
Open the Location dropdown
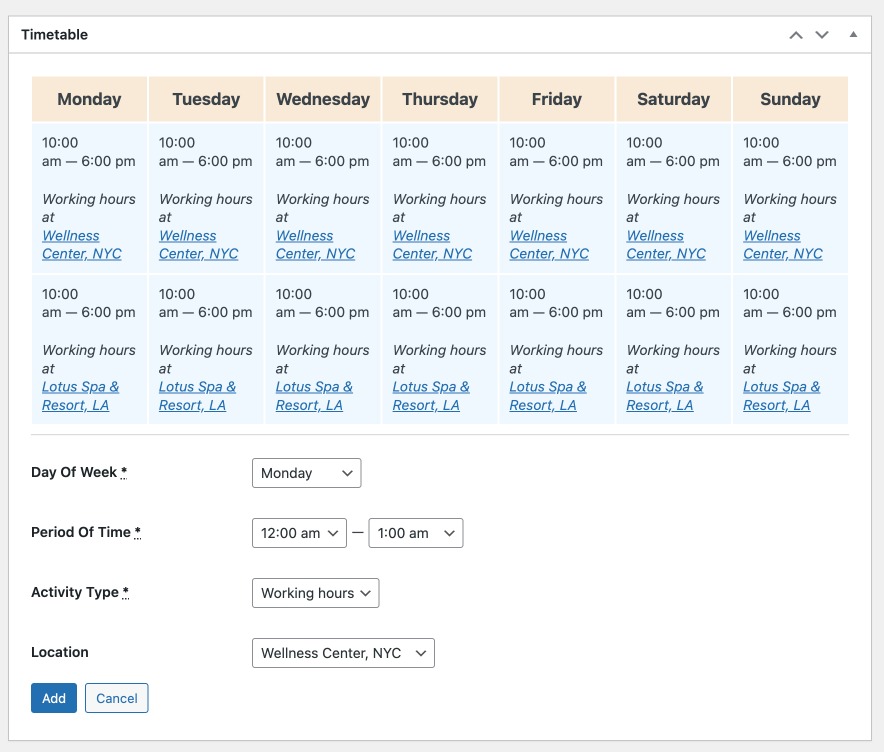coord(343,653)
